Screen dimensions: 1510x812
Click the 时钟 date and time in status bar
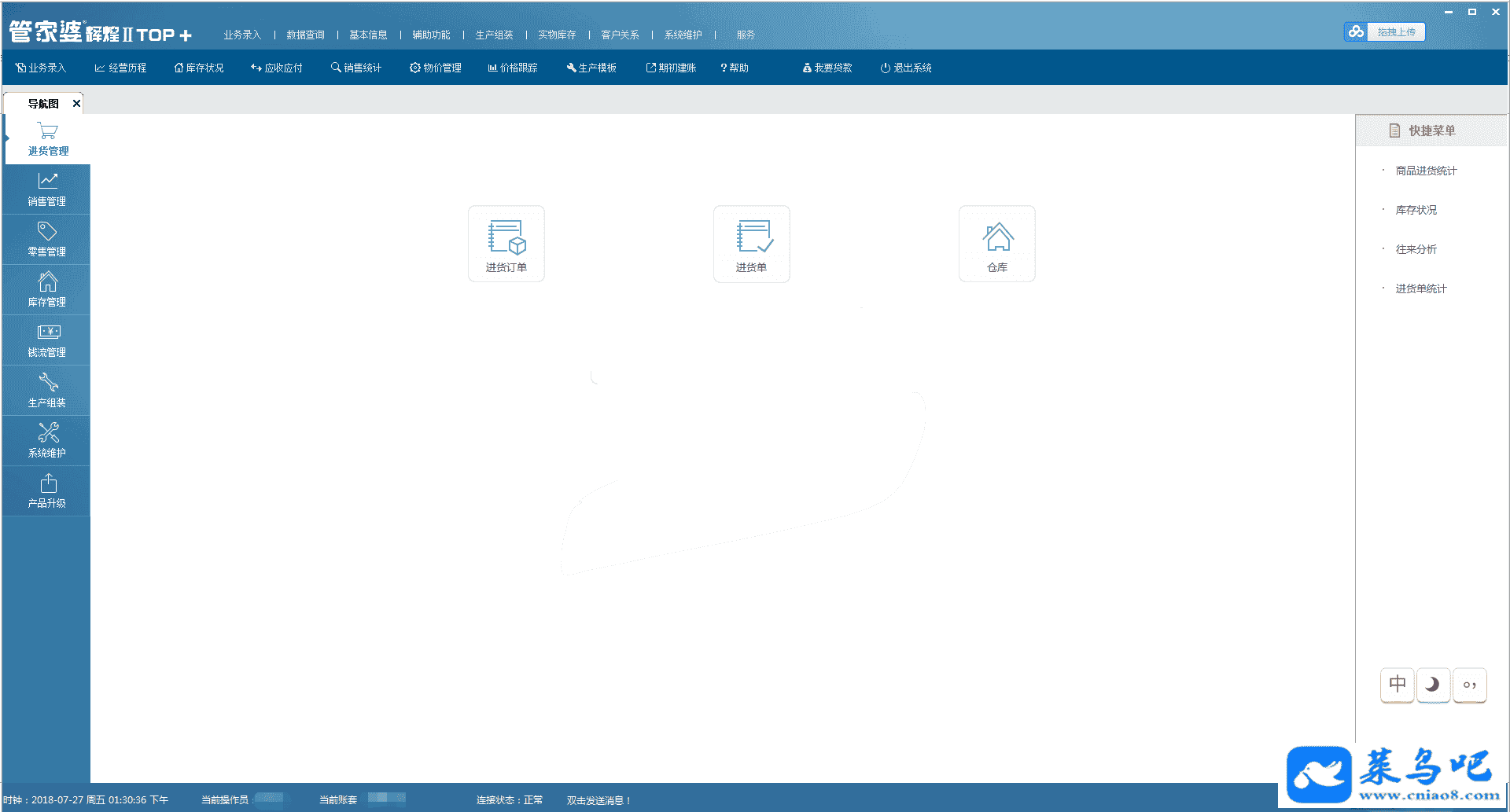(86, 800)
